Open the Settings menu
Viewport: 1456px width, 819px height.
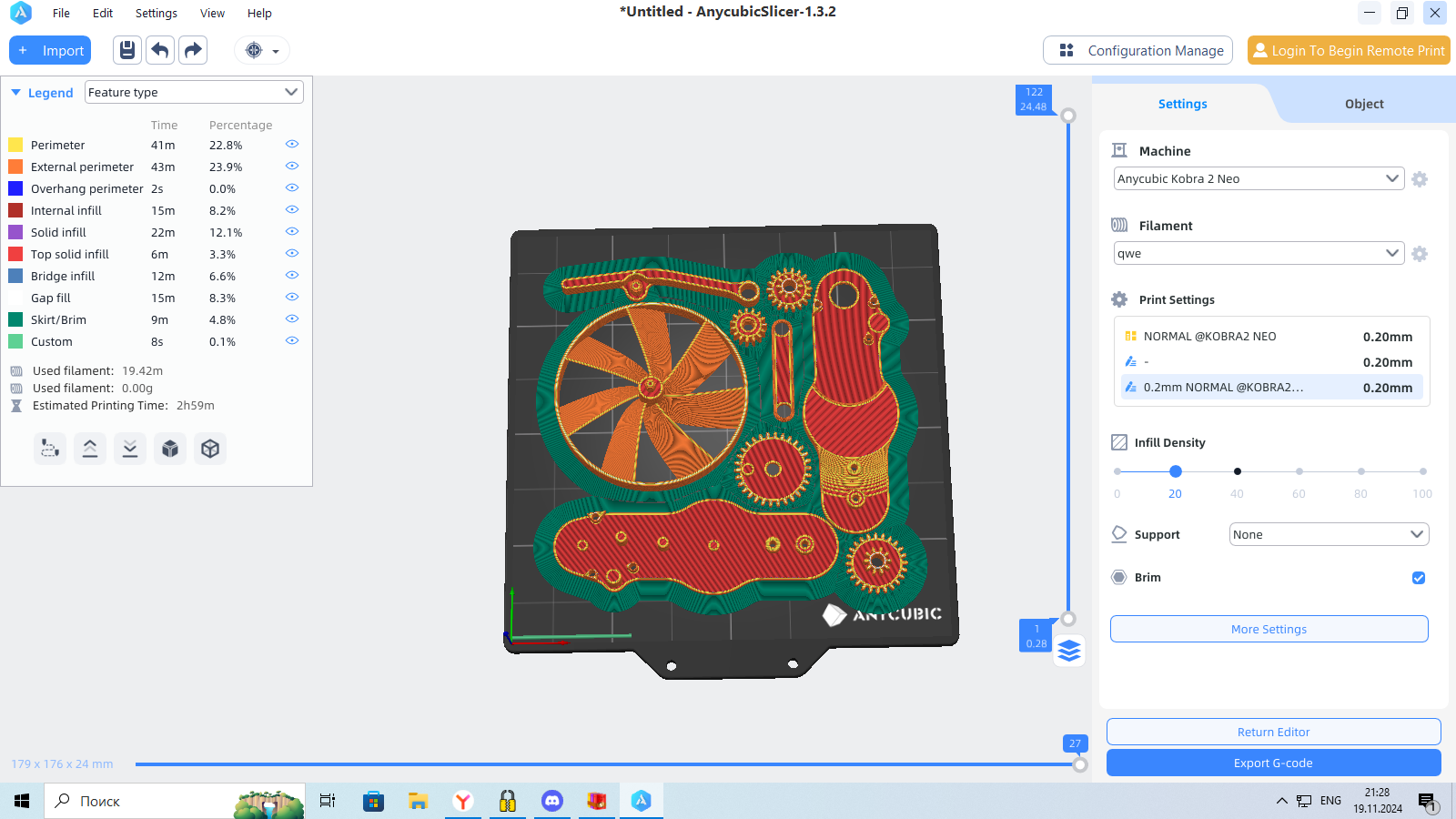tap(157, 13)
